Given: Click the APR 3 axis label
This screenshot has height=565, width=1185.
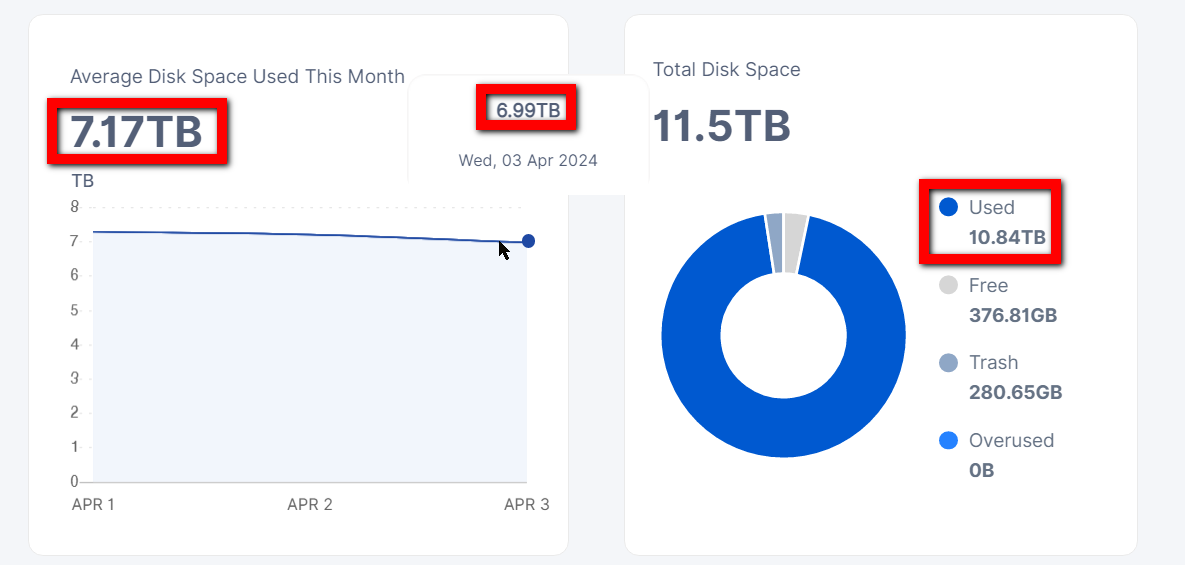Looking at the screenshot, I should [x=526, y=505].
